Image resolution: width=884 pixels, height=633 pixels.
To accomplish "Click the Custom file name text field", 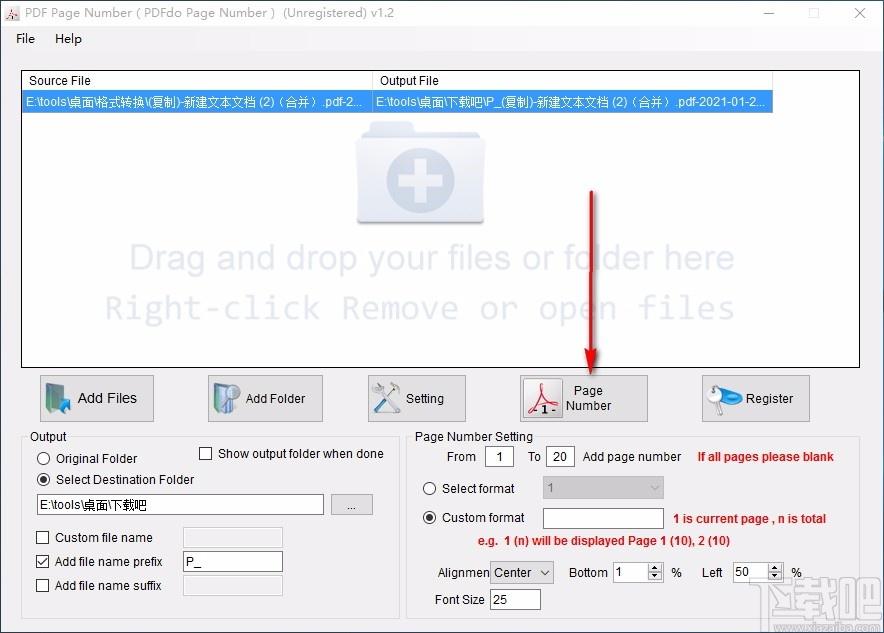I will click(x=233, y=538).
